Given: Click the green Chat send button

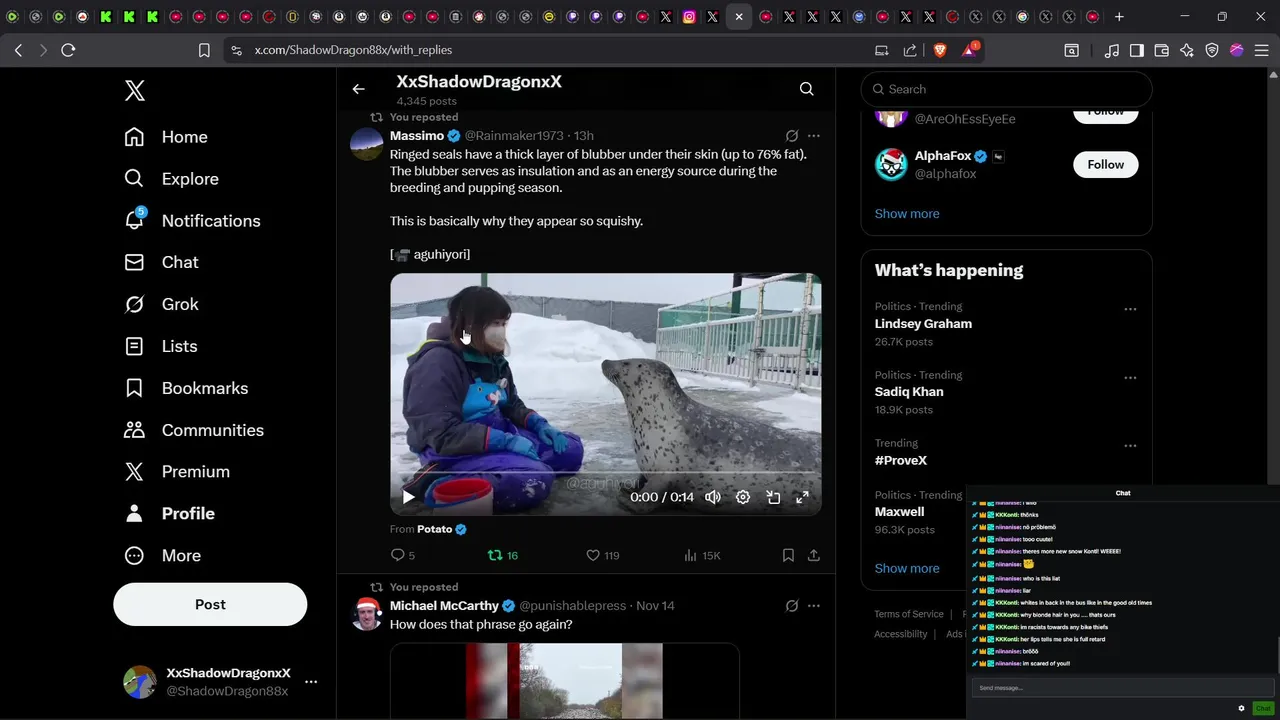Looking at the screenshot, I should (1262, 708).
